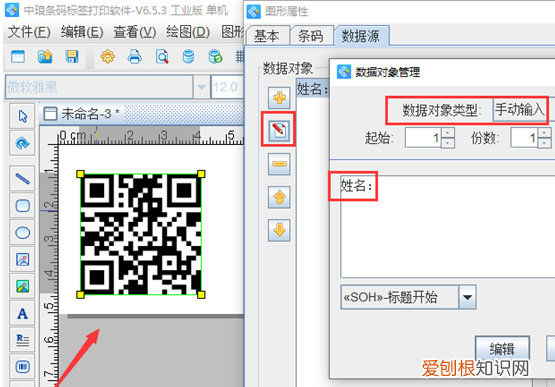Open document settings gear icon
The height and width of the screenshot is (387, 555).
pyautogui.click(x=108, y=57)
